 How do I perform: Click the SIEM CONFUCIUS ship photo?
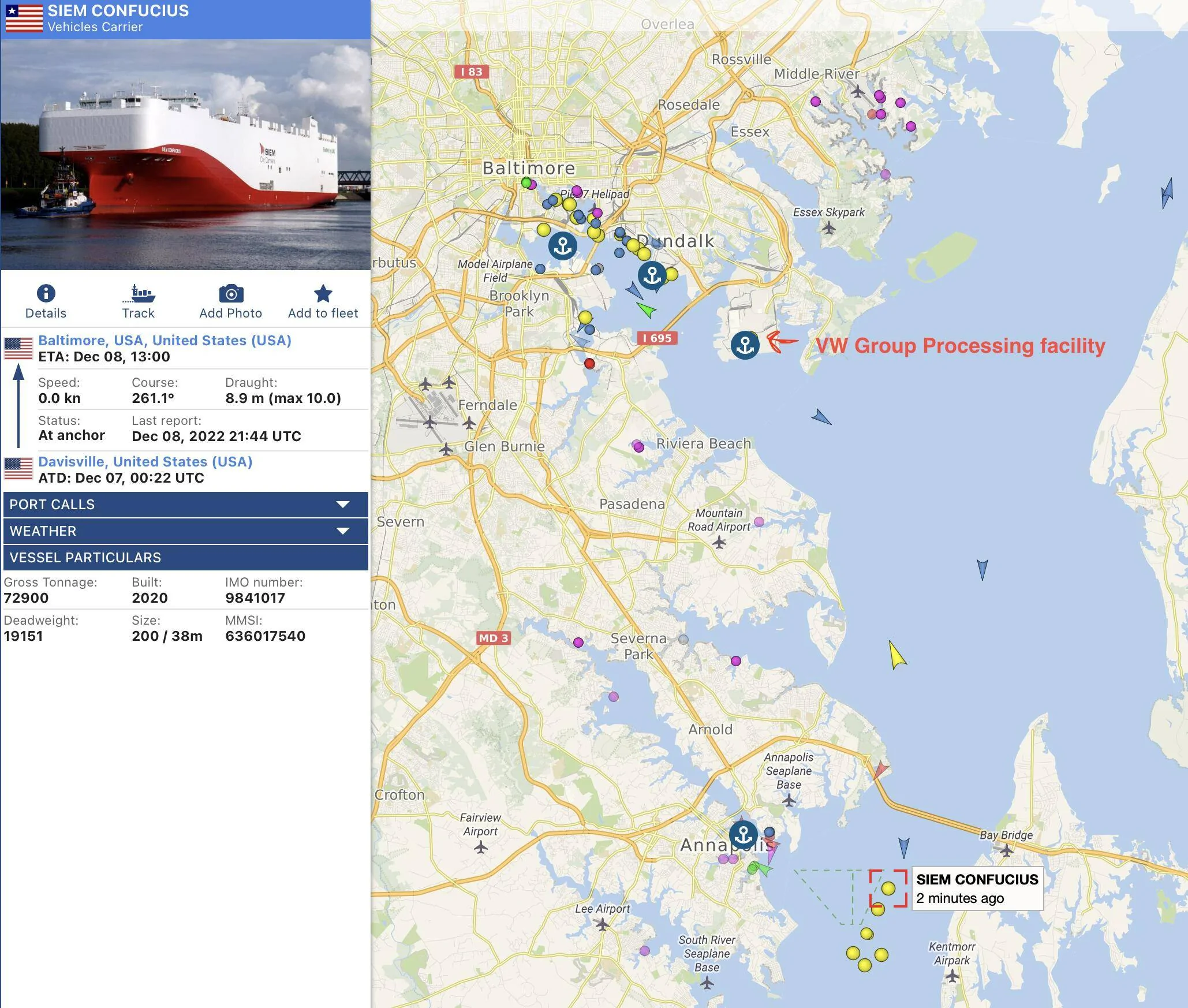(185, 155)
